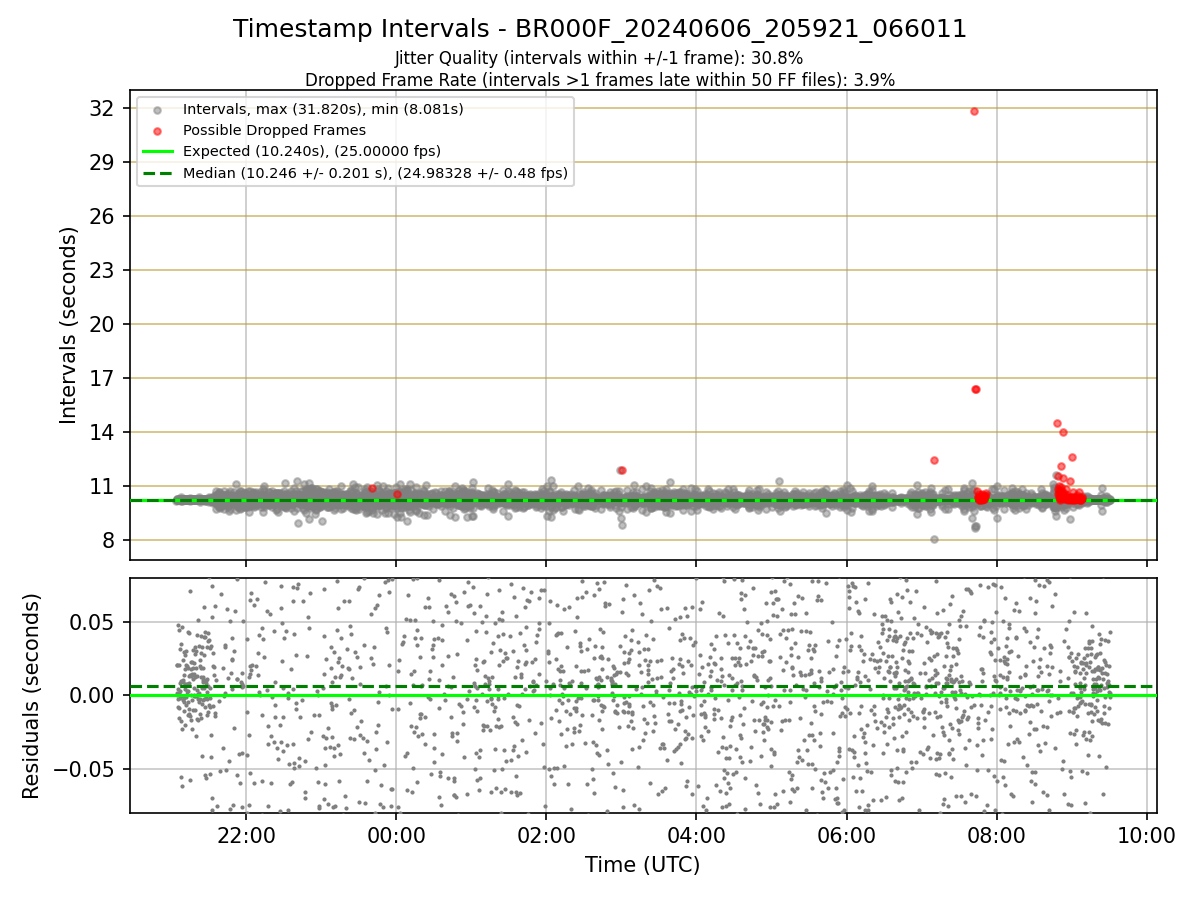The height and width of the screenshot is (900, 1200).
Task: Click the 06:00 x-axis tick label
Action: tap(847, 834)
